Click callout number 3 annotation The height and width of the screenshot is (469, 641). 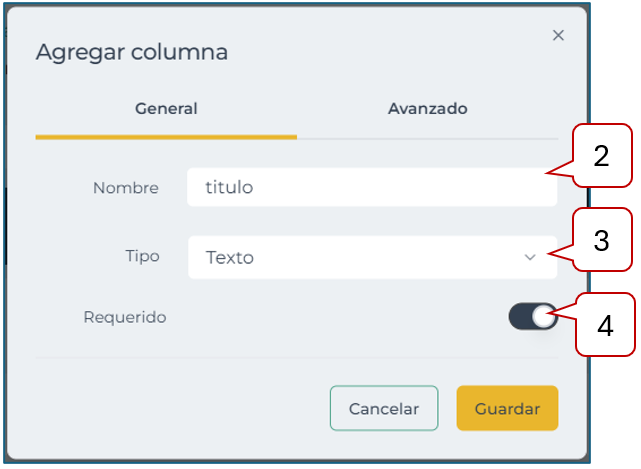pyautogui.click(x=602, y=241)
